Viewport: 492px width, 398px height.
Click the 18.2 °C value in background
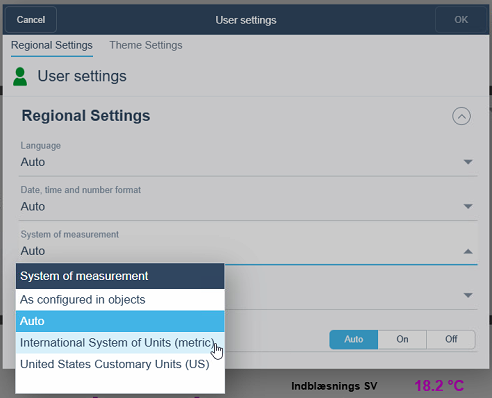pyautogui.click(x=439, y=386)
